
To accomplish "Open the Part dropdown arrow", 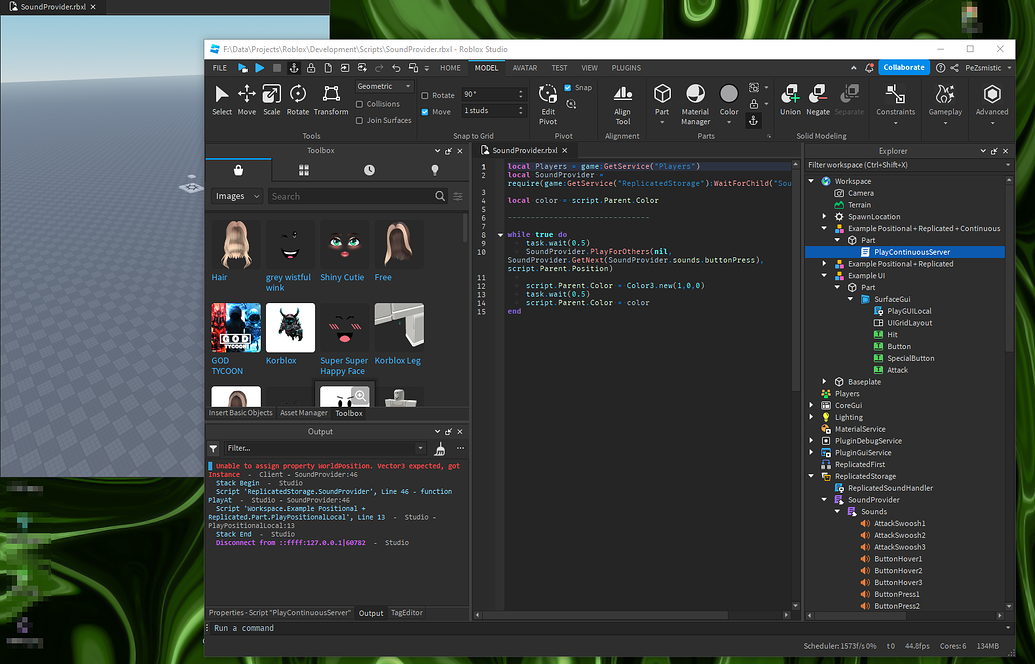I will coord(661,122).
